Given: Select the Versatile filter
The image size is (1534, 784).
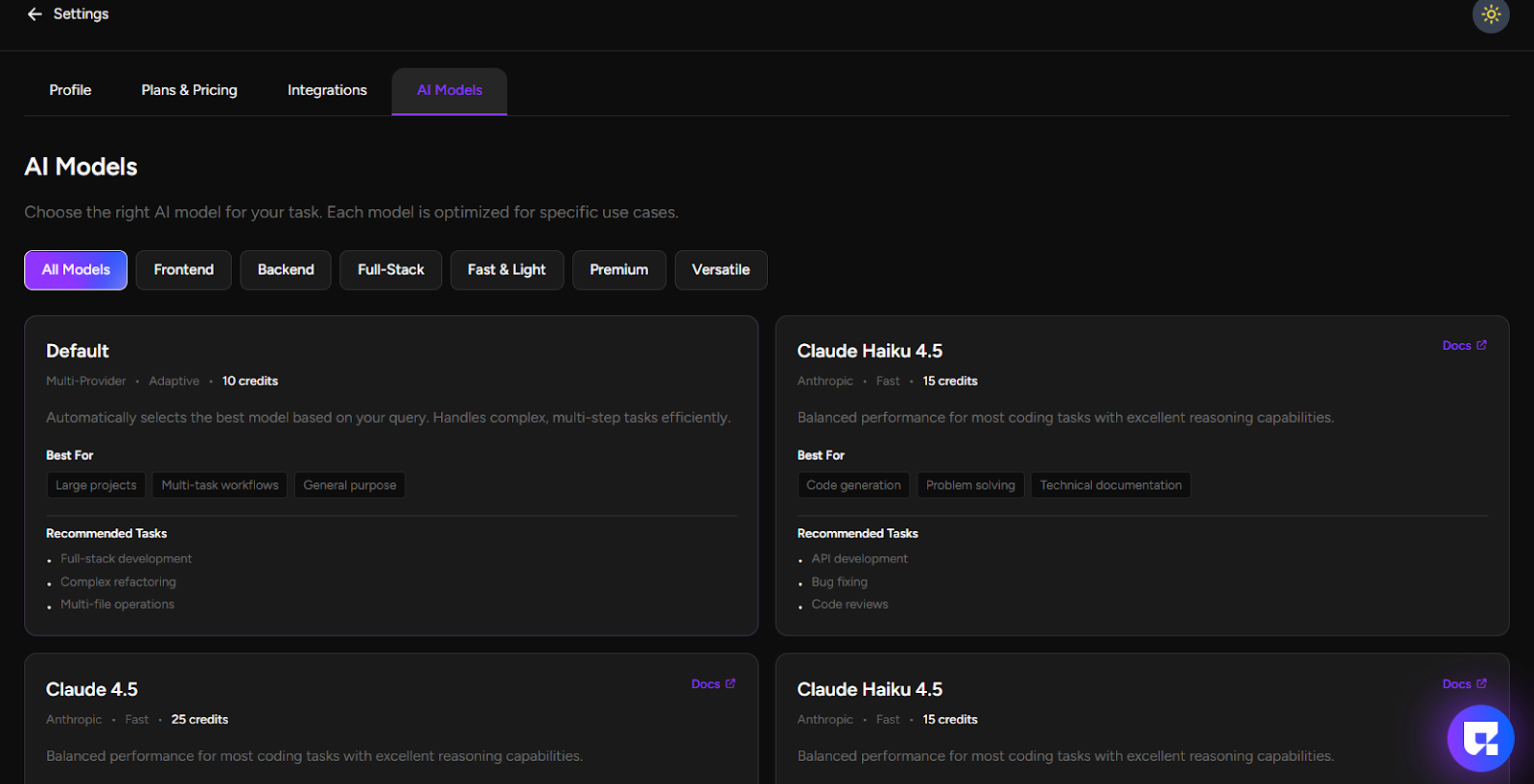Looking at the screenshot, I should coord(721,270).
